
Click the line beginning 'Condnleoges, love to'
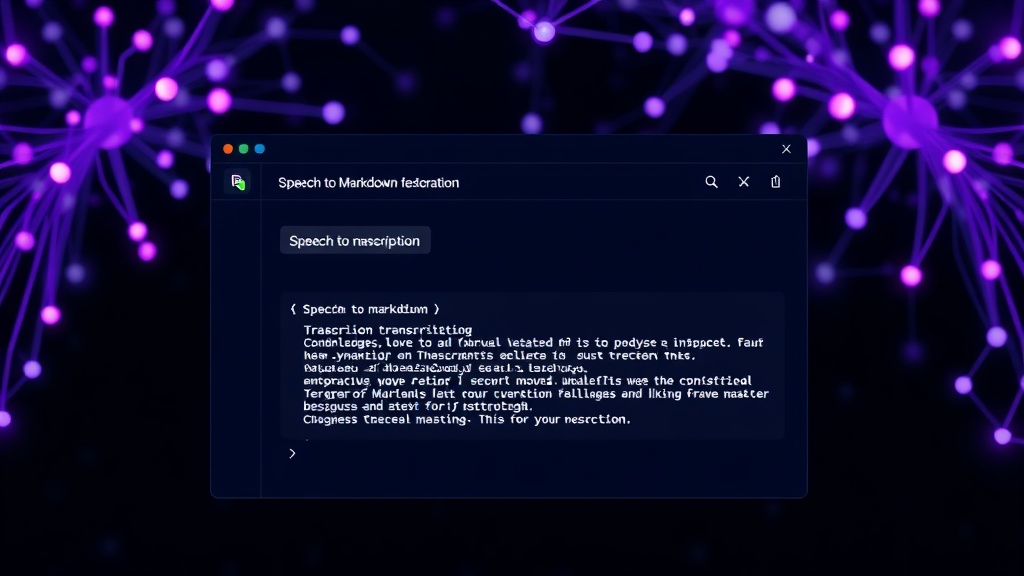pyautogui.click(x=533, y=342)
